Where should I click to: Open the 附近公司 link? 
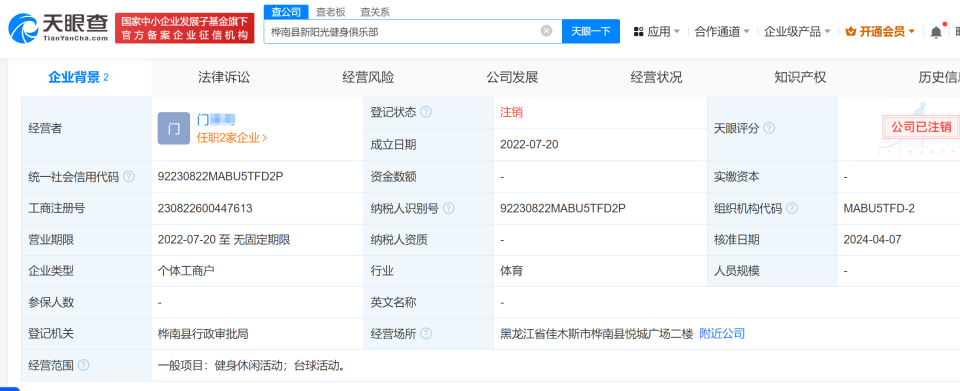pos(722,334)
